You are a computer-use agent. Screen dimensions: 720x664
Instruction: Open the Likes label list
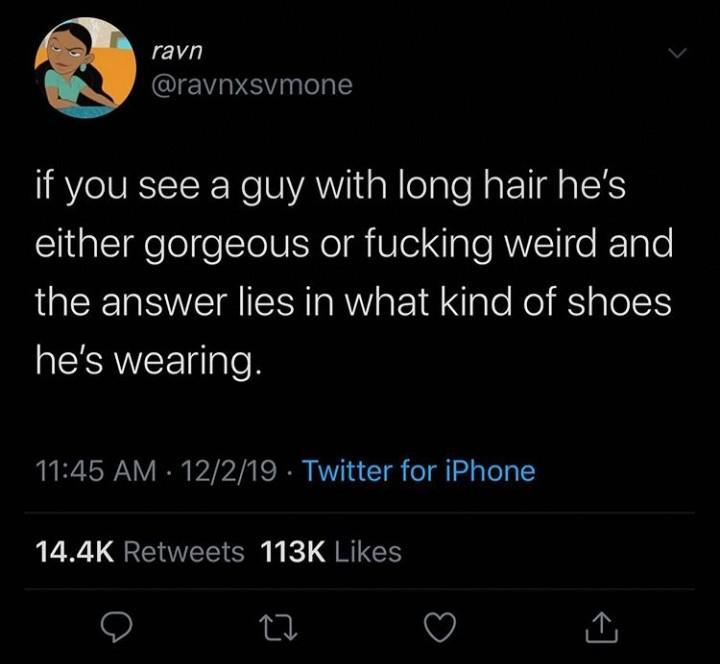point(368,551)
